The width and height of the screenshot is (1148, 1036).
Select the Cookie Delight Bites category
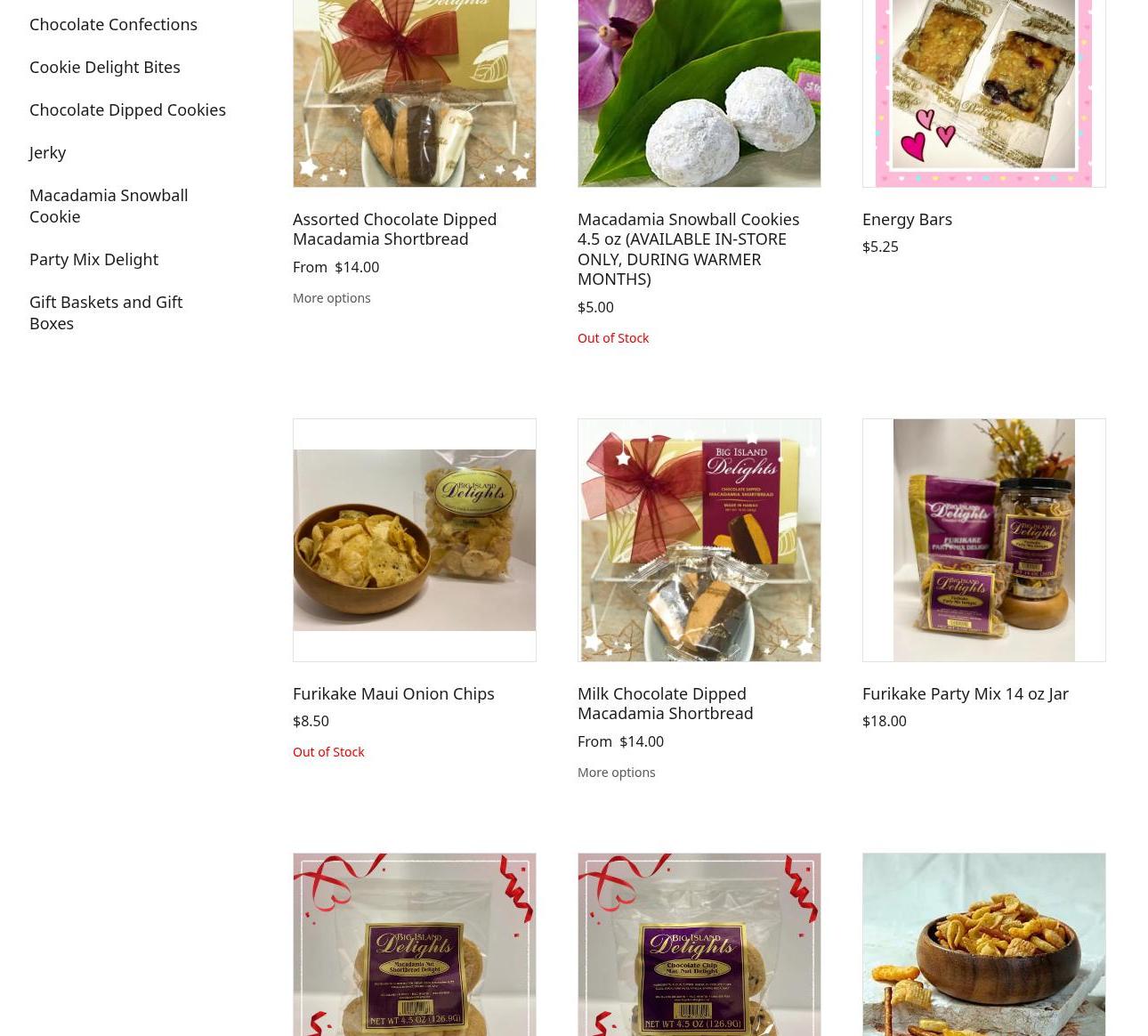click(104, 67)
